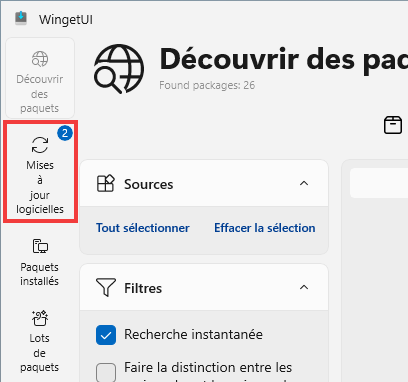Click the Found packages: 26 text
The height and width of the screenshot is (382, 408).
coord(207,85)
